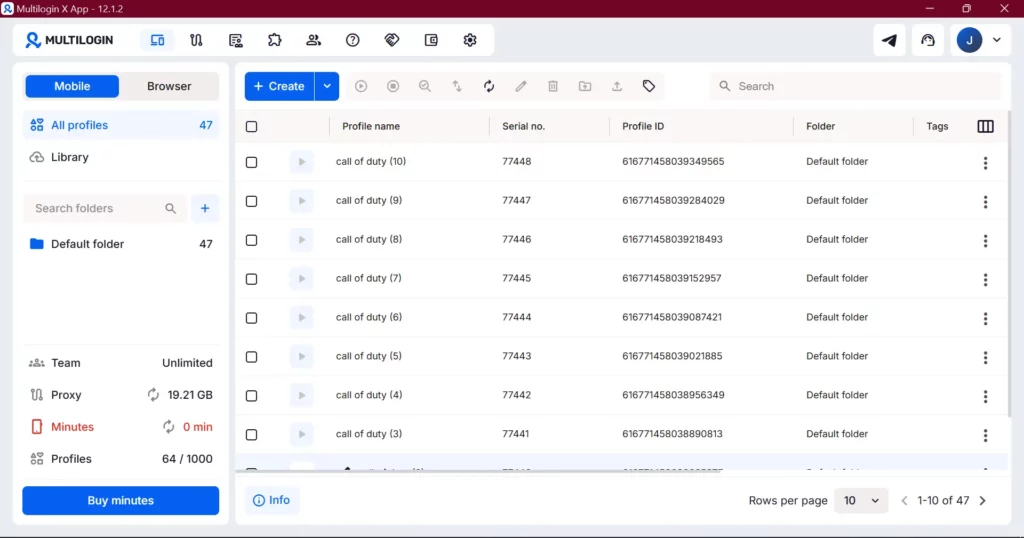
Task: Open the Team members icon in navigation
Action: click(314, 40)
